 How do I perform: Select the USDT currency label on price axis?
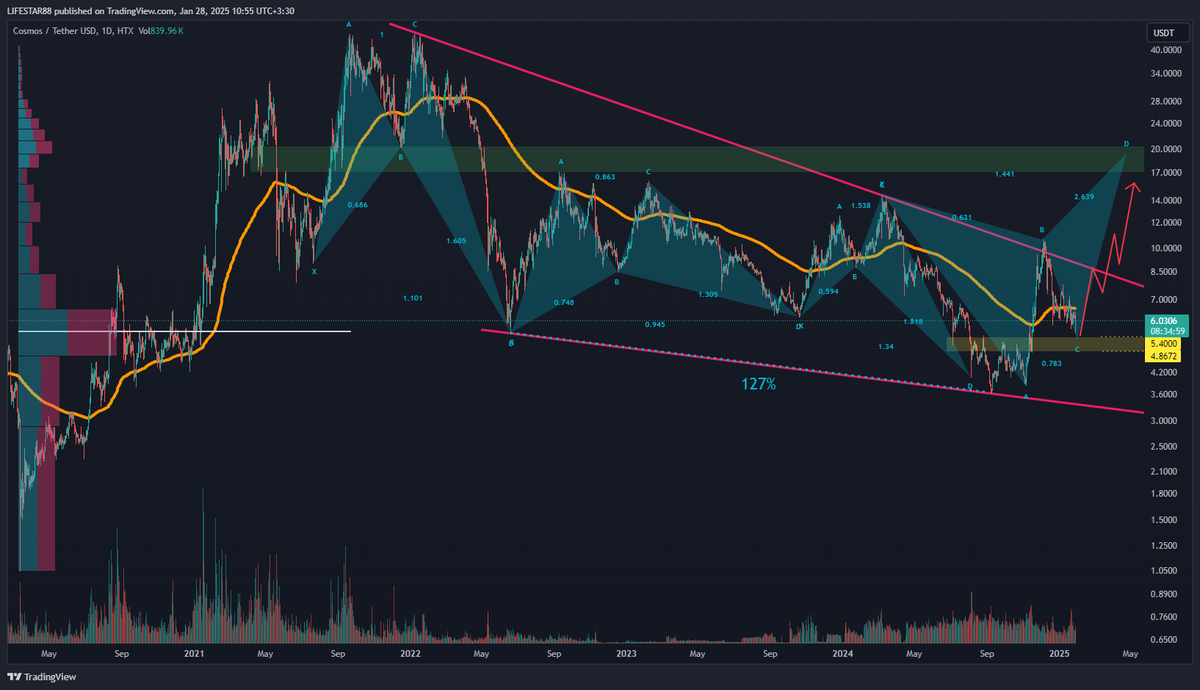pyautogui.click(x=1162, y=34)
